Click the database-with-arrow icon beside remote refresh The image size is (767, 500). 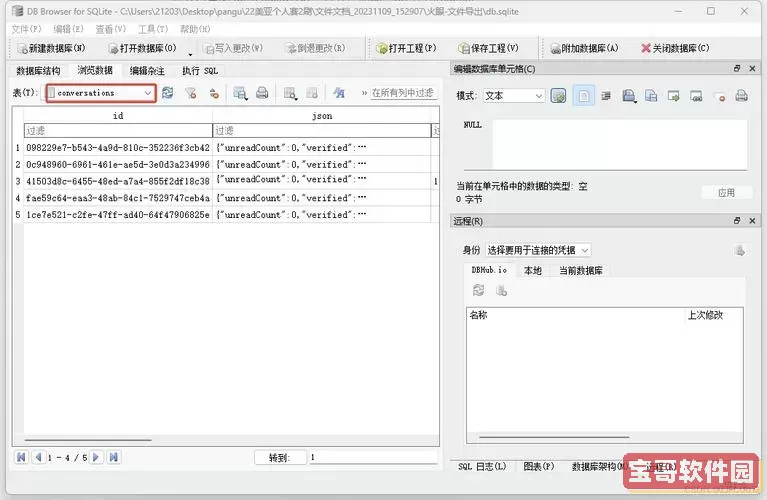[501, 291]
